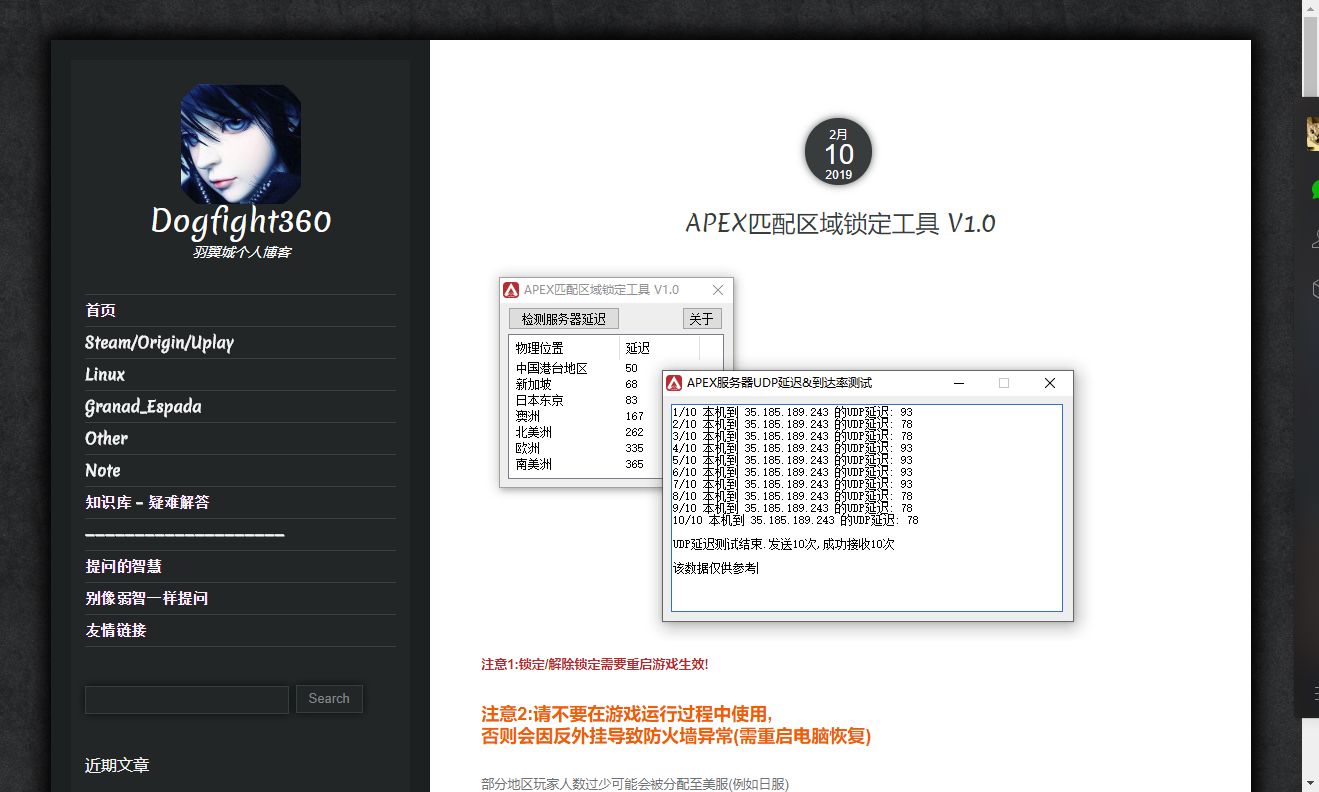1319x792 pixels.
Task: Click the UDP延迟测试结束 summary line
Action: (x=784, y=545)
